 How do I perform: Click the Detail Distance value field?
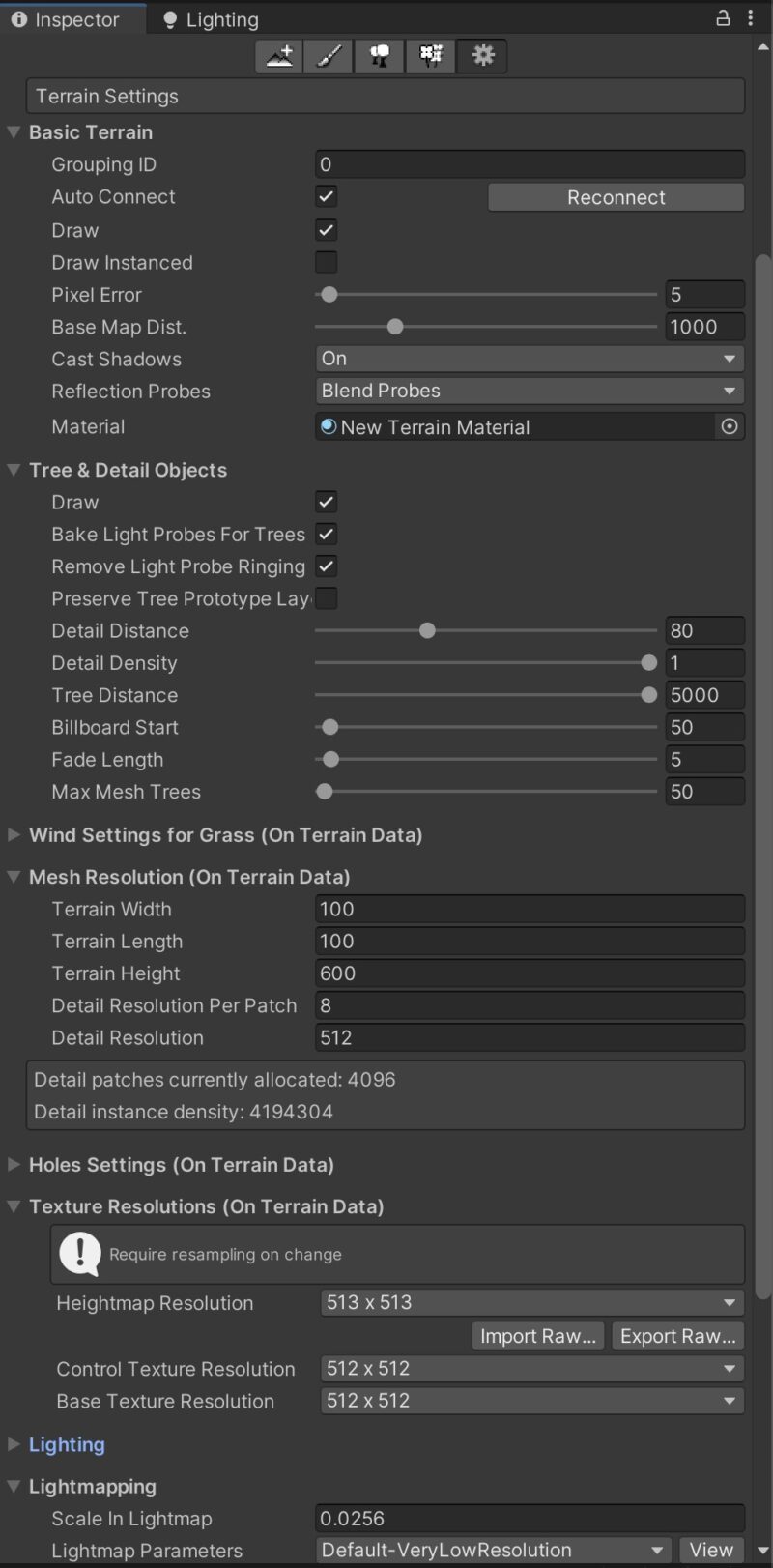click(705, 630)
